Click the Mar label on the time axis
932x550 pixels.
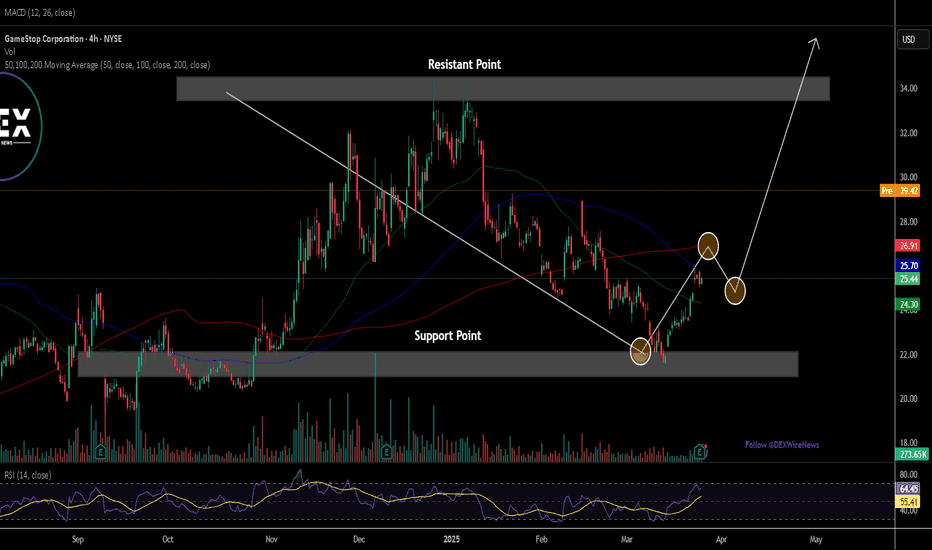pos(626,539)
